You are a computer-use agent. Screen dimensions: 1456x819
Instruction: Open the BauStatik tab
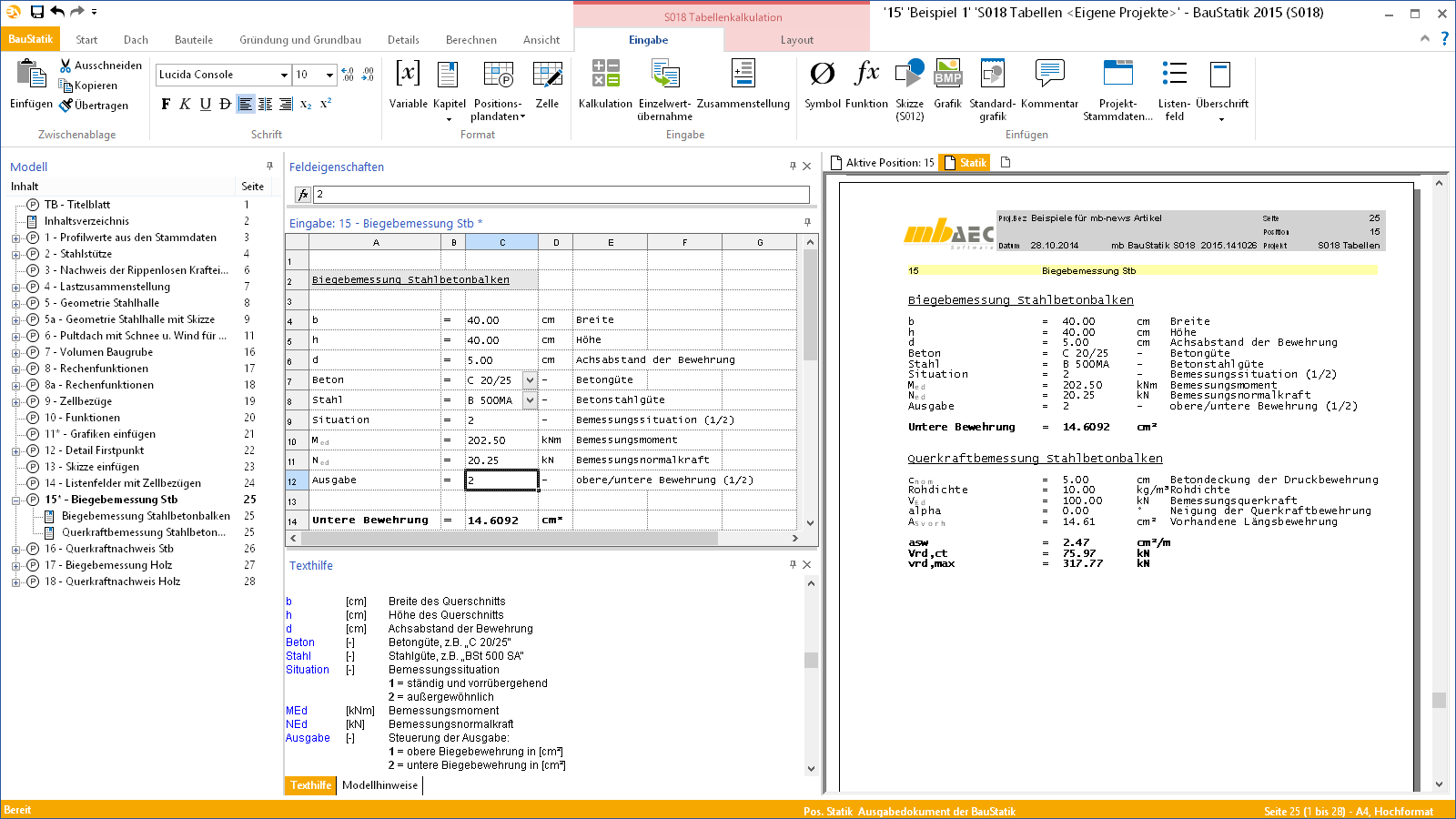[x=30, y=39]
